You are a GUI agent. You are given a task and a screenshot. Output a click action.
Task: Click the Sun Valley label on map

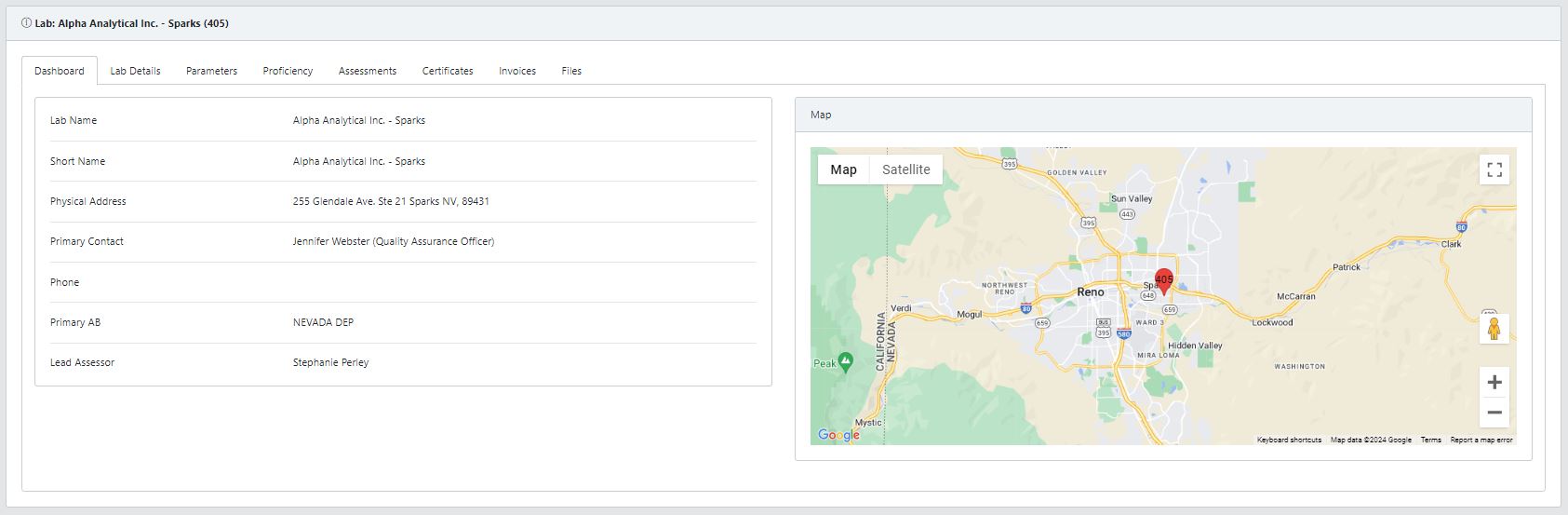(x=1132, y=198)
